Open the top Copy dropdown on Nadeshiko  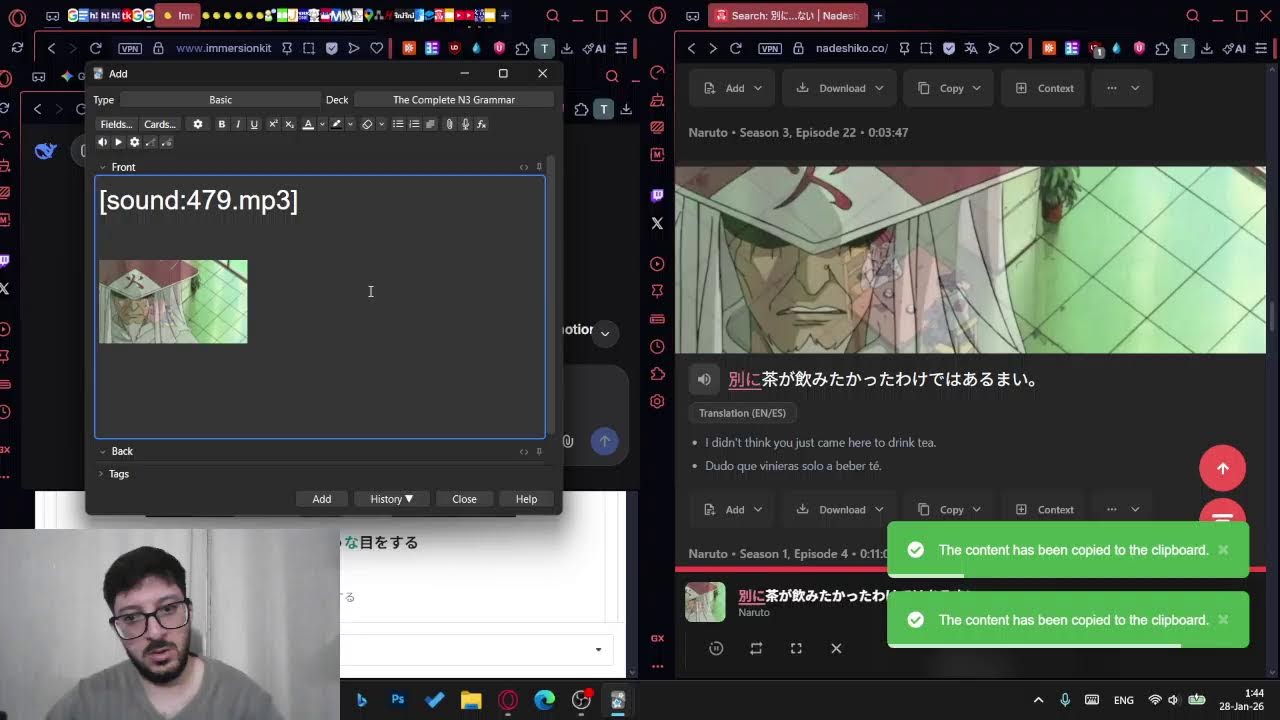click(950, 88)
